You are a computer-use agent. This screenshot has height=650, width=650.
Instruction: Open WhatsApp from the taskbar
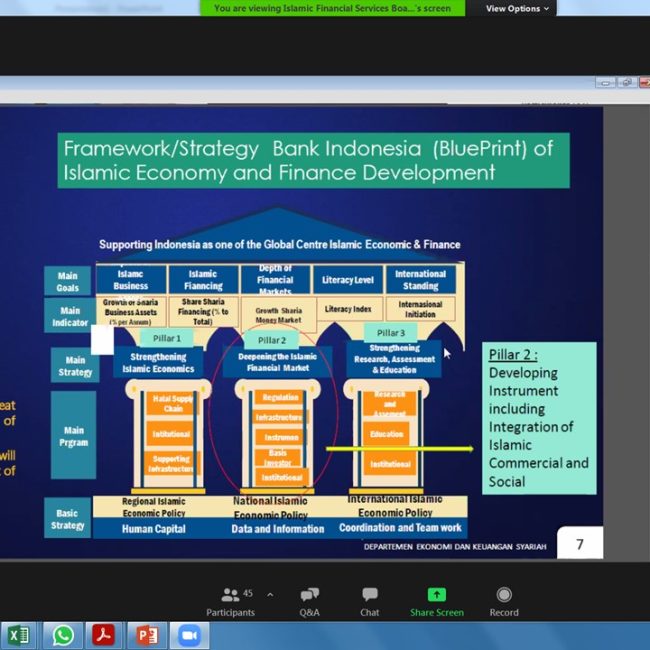coord(63,635)
